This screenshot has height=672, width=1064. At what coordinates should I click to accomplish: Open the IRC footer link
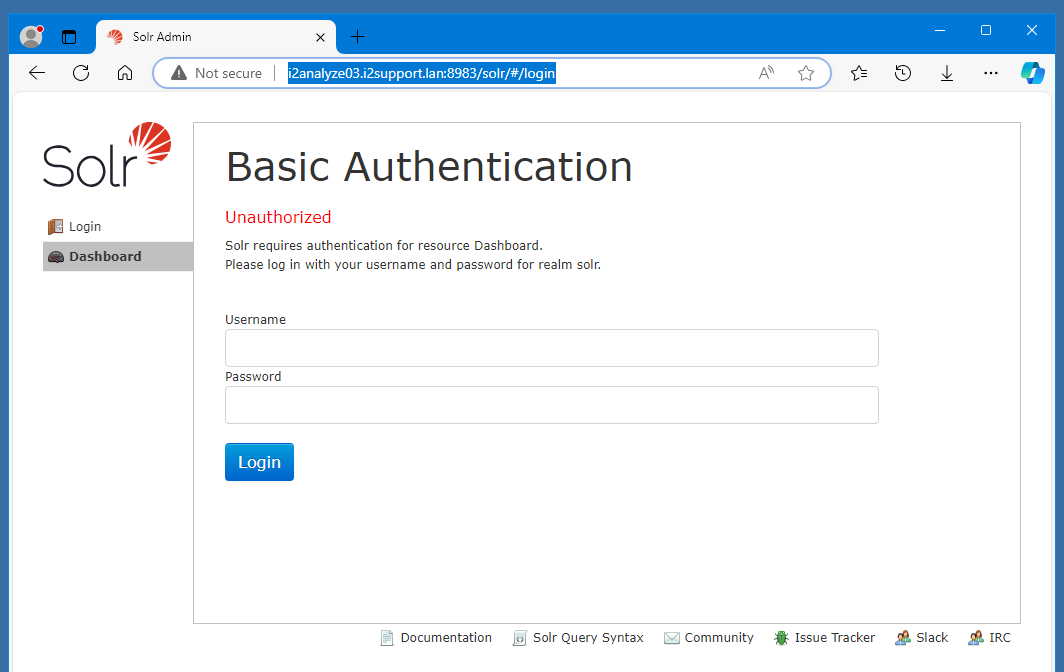(999, 638)
